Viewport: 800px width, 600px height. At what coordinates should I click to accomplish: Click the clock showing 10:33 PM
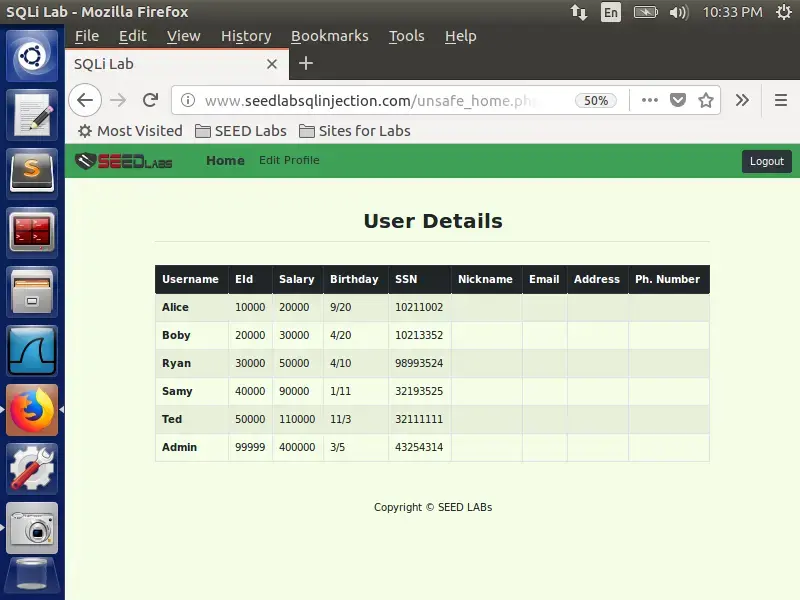click(x=732, y=12)
